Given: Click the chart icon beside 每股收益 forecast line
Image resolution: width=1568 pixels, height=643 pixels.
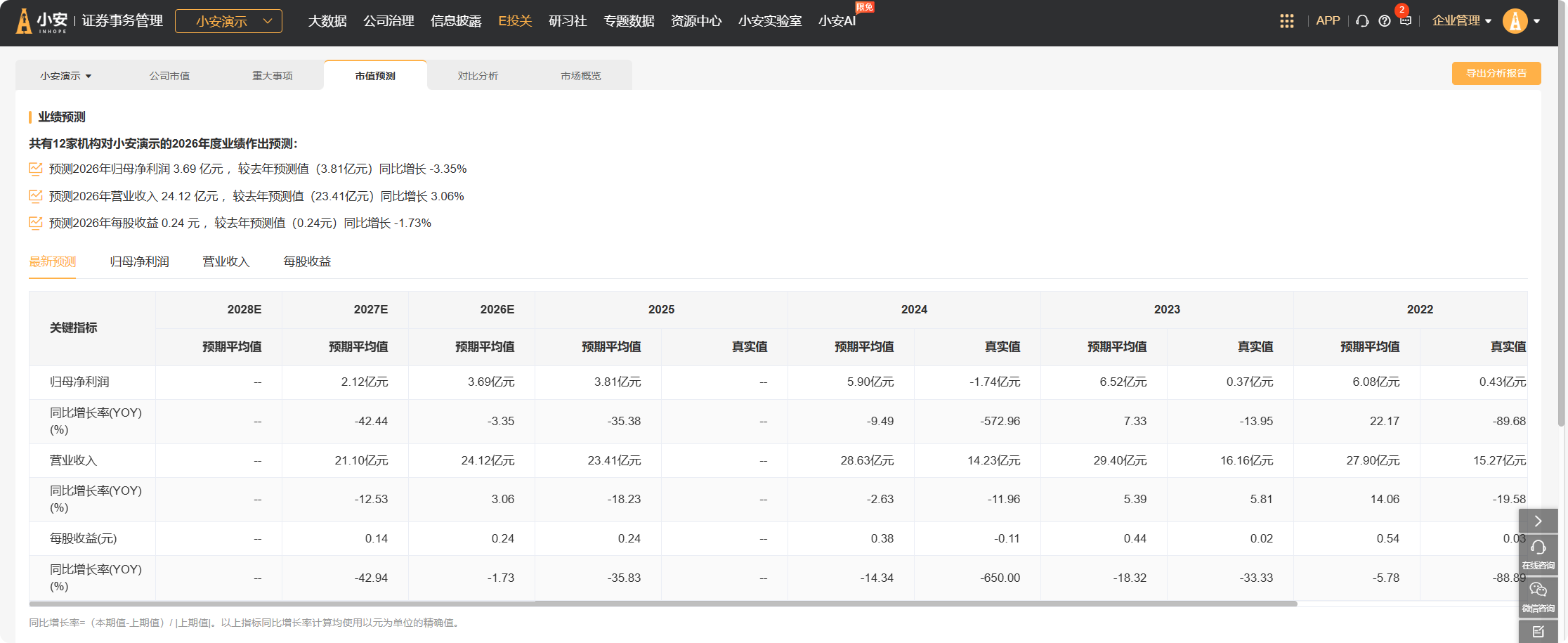Looking at the screenshot, I should 36,223.
